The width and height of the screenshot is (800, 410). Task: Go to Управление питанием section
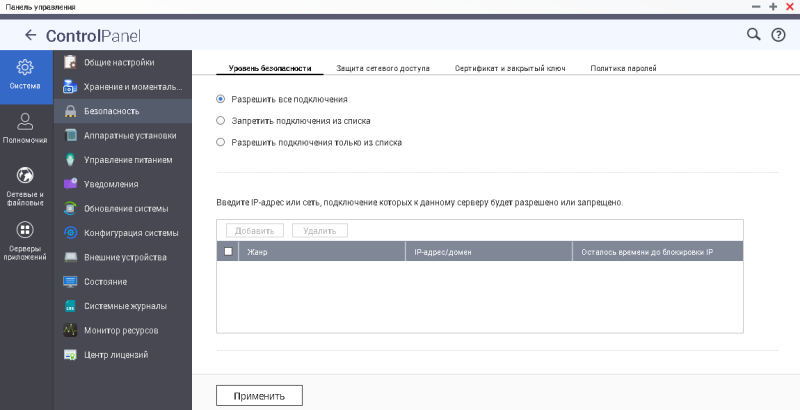[x=128, y=160]
